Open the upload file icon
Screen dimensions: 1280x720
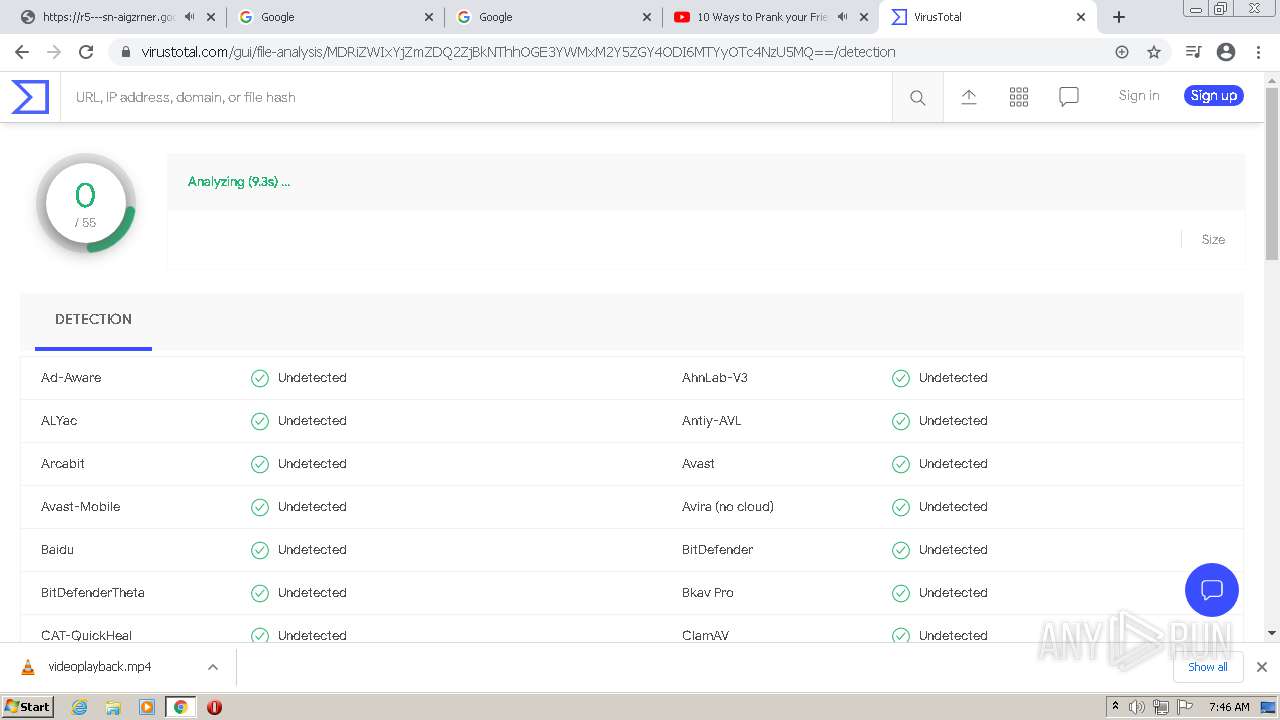(x=968, y=97)
